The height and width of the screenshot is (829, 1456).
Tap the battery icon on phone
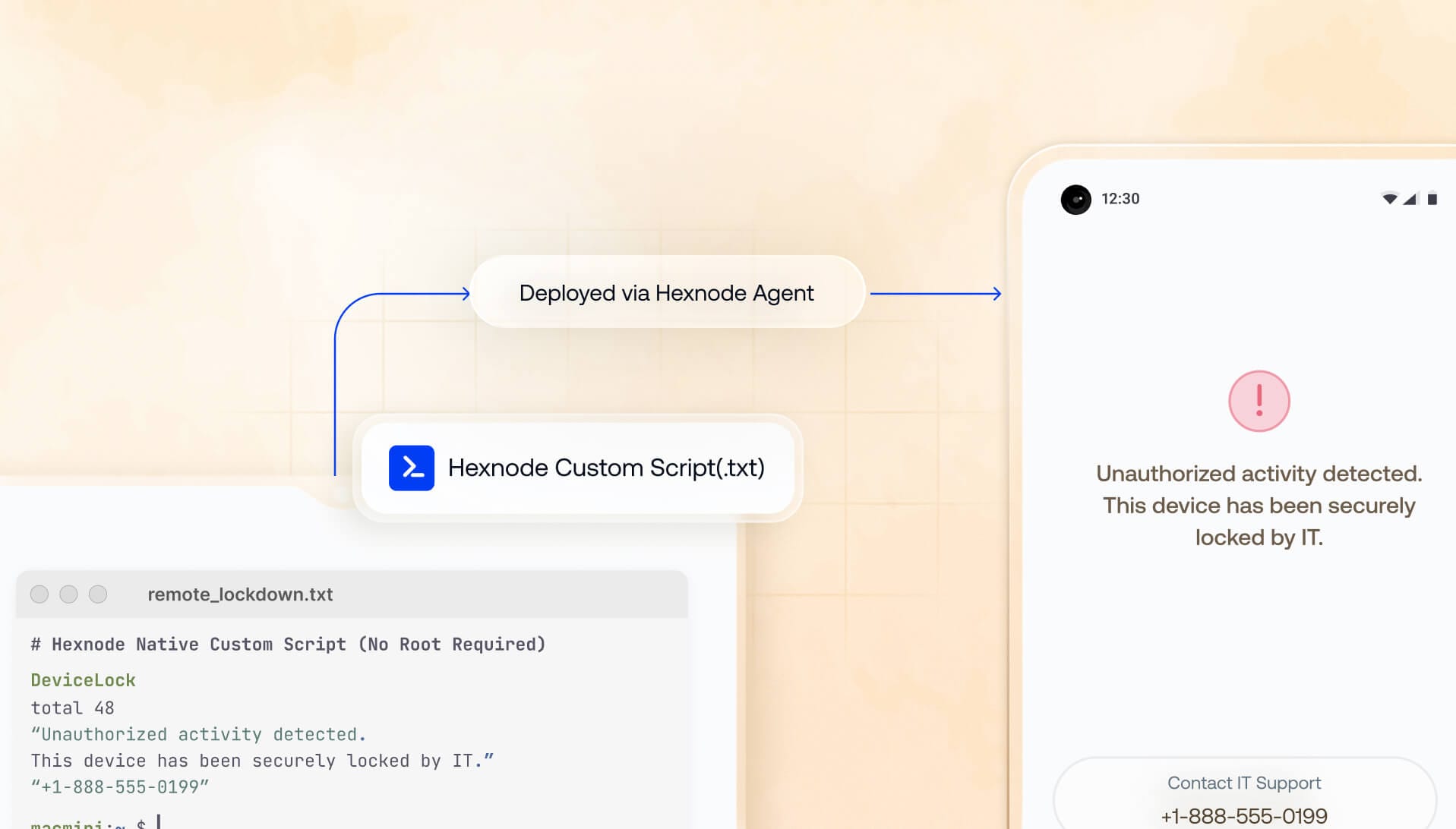pos(1432,199)
